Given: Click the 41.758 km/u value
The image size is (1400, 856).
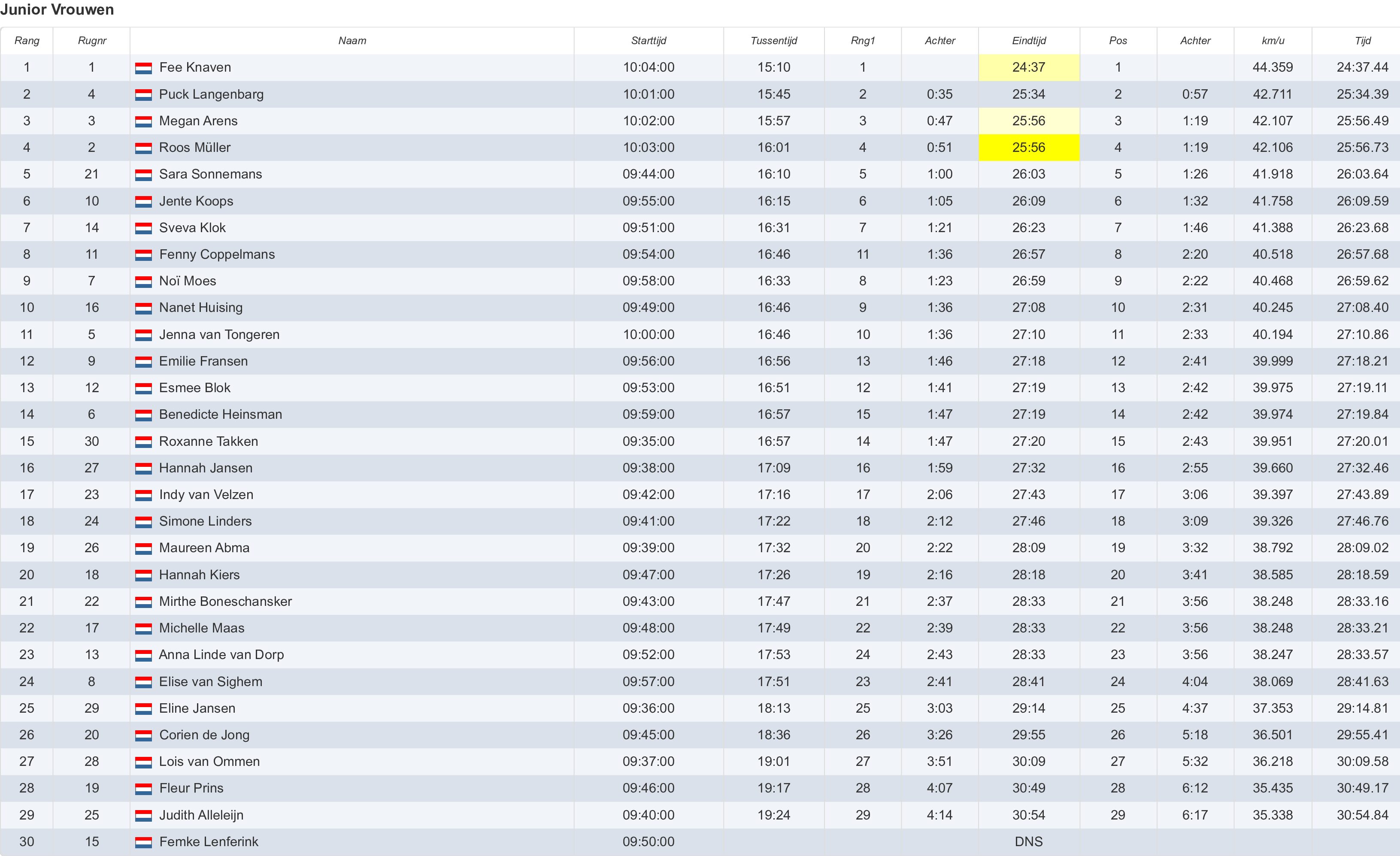Looking at the screenshot, I should (x=1273, y=201).
